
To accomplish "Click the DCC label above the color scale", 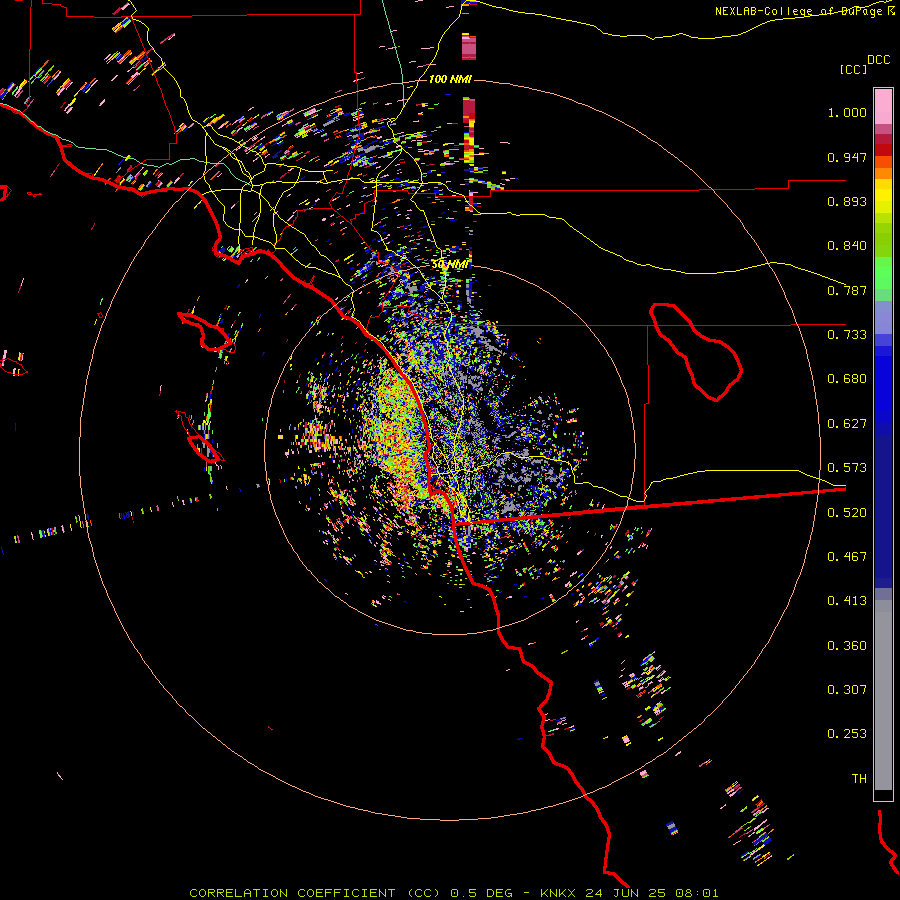I will pyautogui.click(x=879, y=60).
